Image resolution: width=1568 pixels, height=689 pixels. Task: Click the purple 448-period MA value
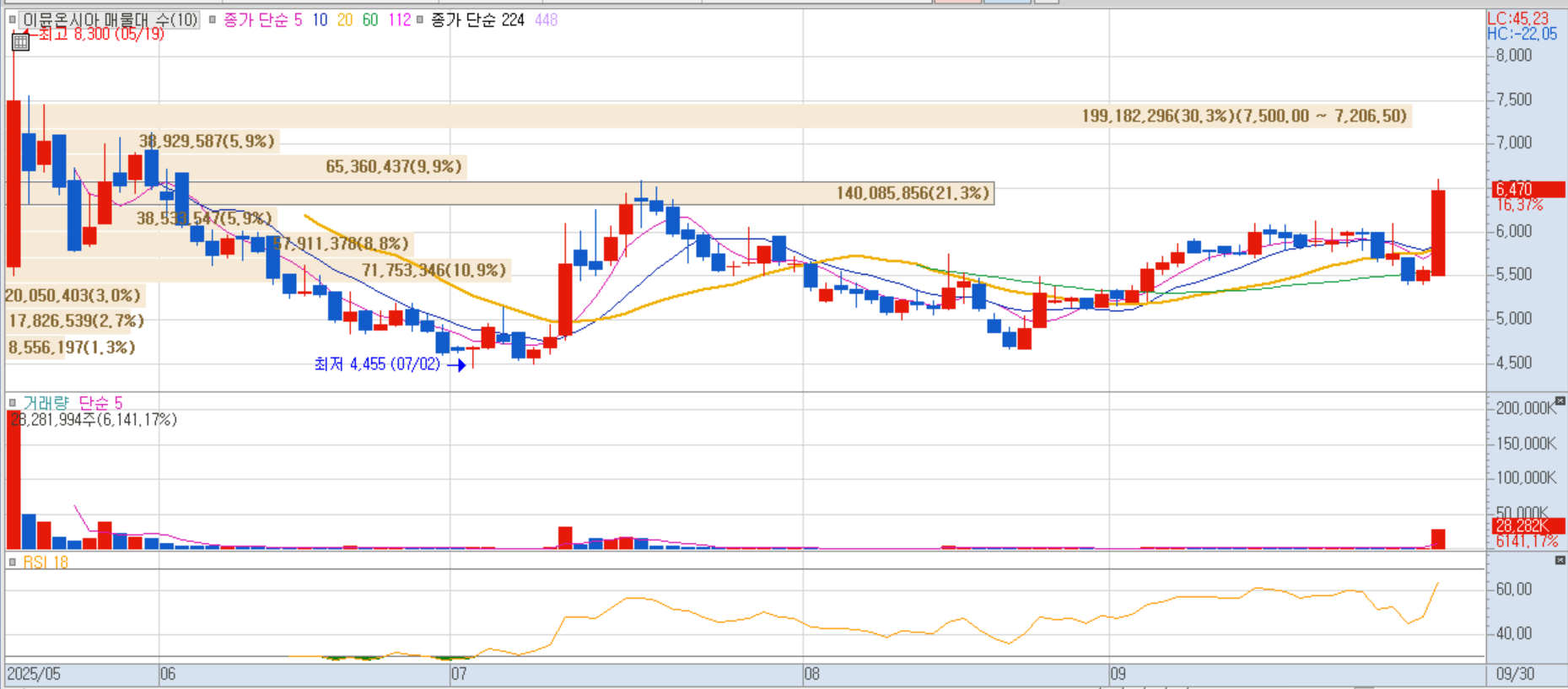[547, 19]
